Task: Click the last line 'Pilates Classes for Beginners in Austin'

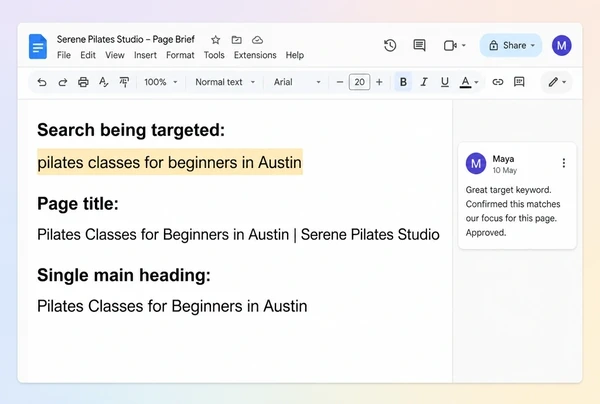Action: click(x=172, y=306)
